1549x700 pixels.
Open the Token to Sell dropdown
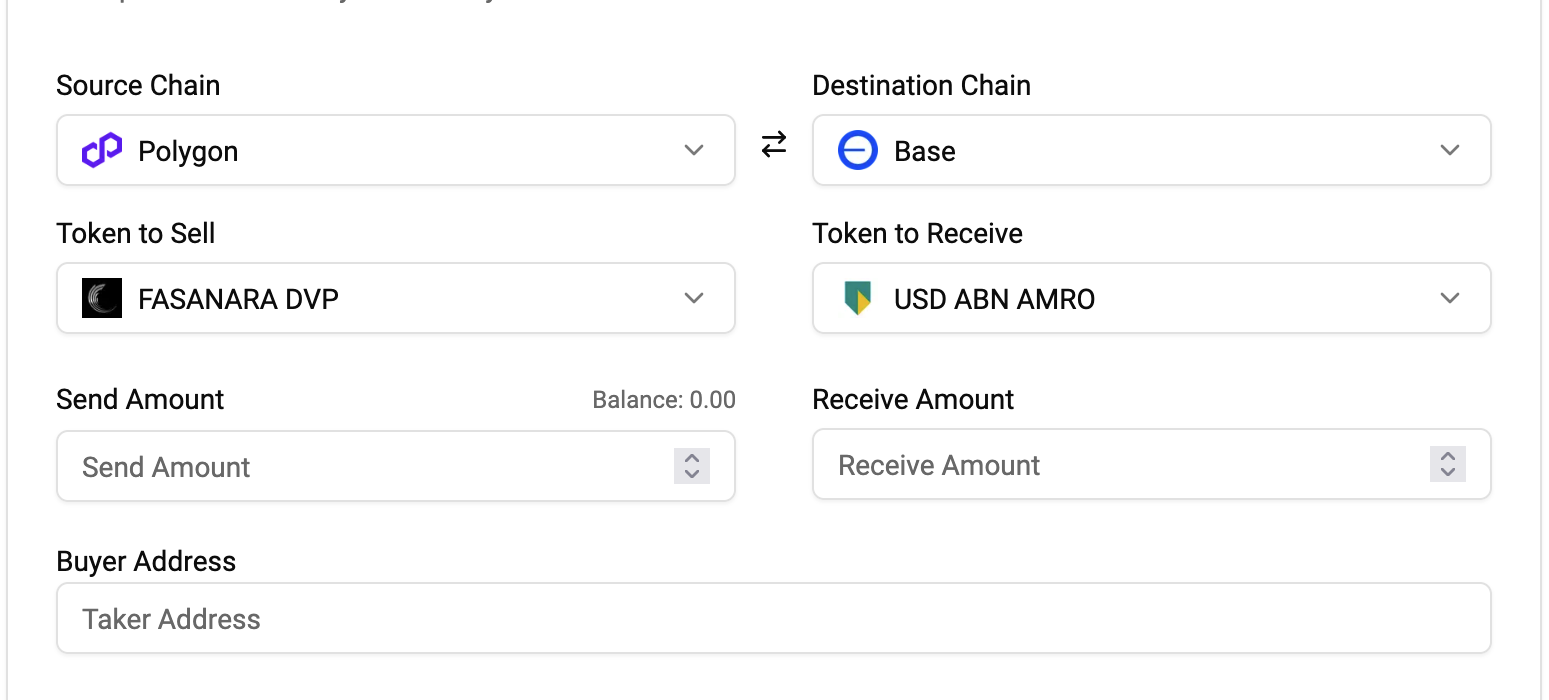tap(396, 298)
